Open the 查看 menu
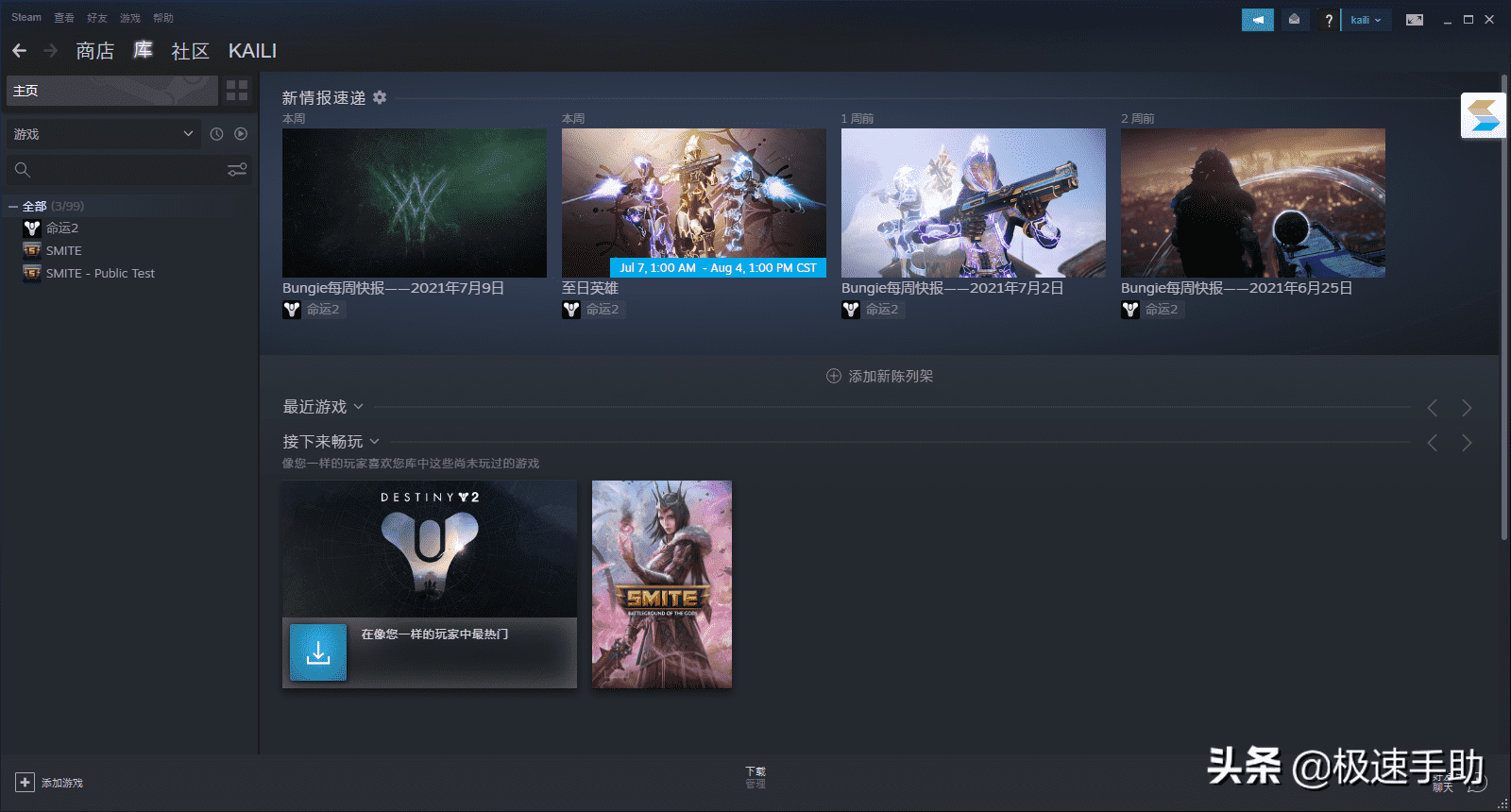The image size is (1511, 812). pos(64,18)
